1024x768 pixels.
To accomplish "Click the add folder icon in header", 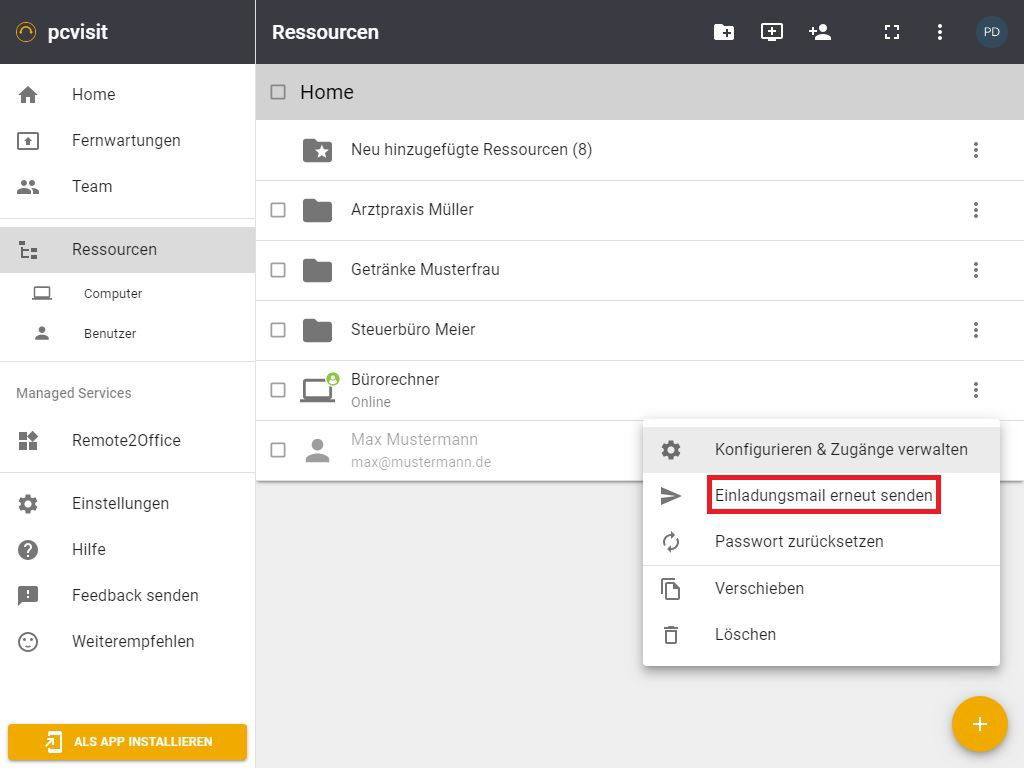I will coord(724,32).
